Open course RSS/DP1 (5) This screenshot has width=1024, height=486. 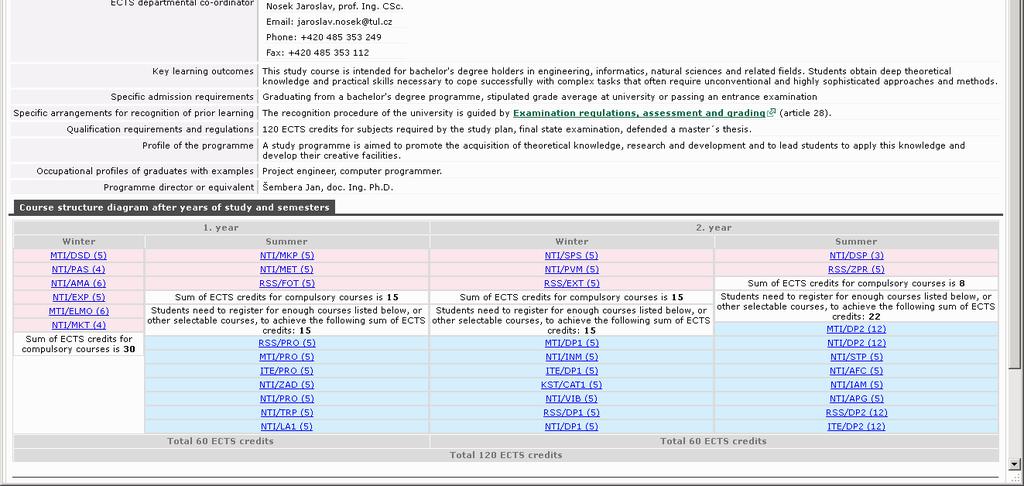tap(571, 412)
